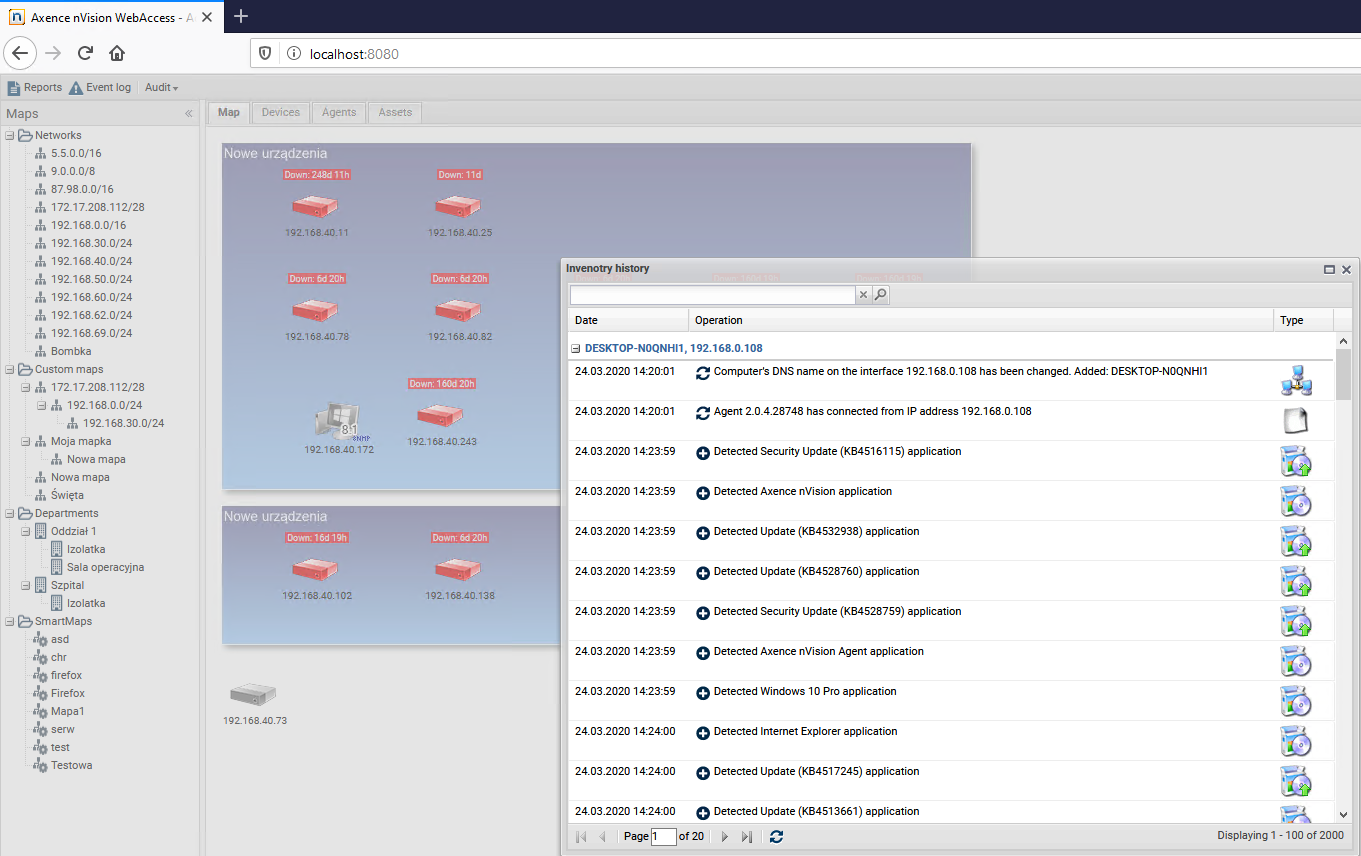Open the Event log
This screenshot has width=1361, height=856.
[x=100, y=88]
